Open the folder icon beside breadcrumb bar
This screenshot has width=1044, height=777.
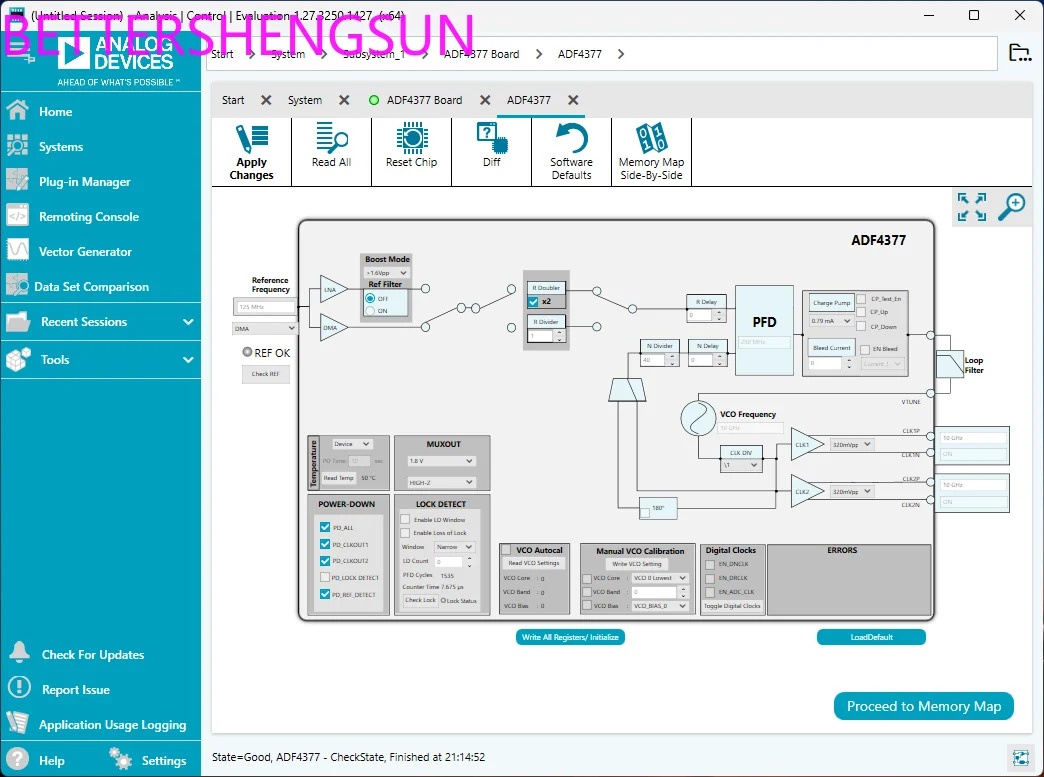click(x=1019, y=53)
